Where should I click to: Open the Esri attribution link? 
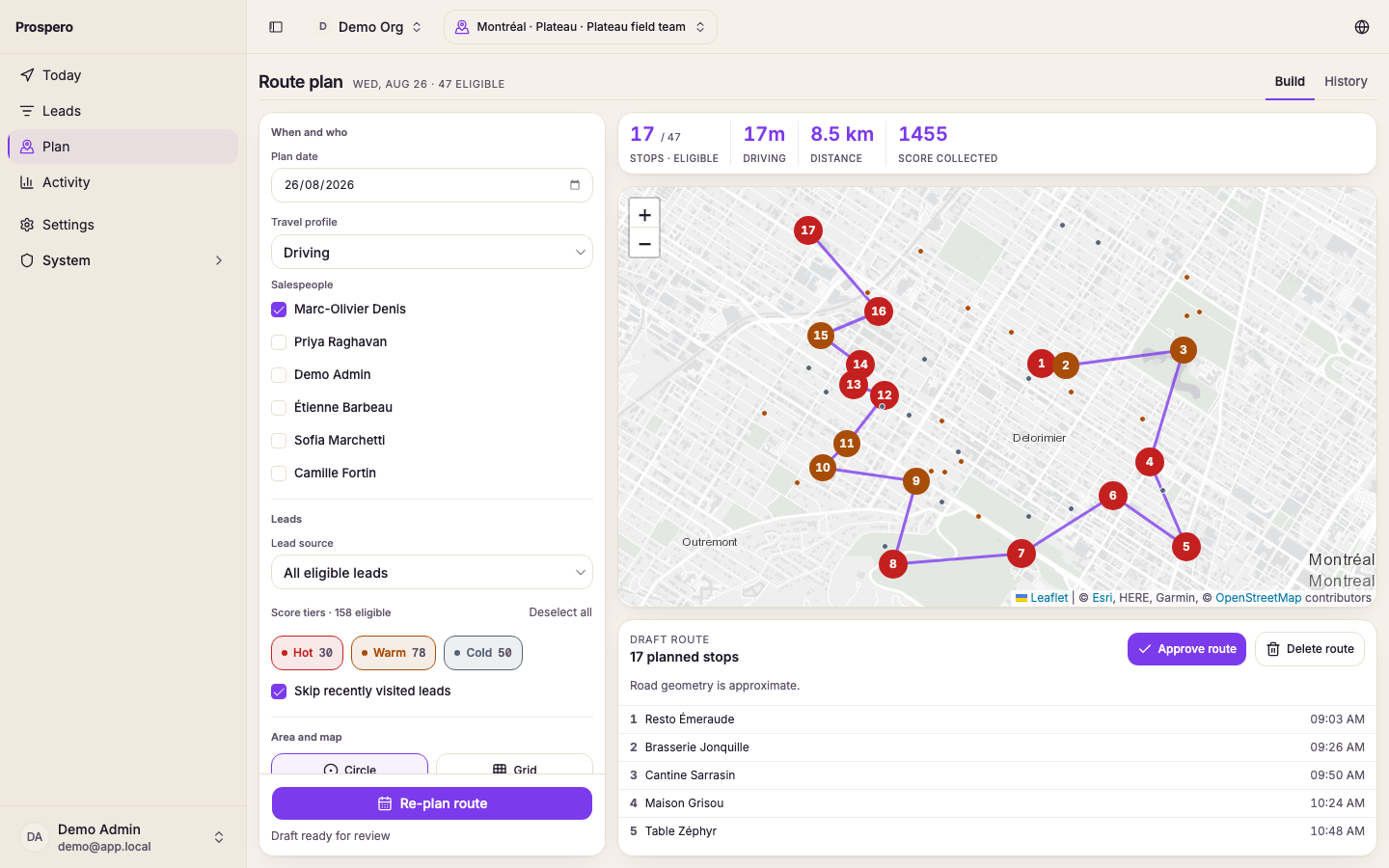pos(1102,598)
